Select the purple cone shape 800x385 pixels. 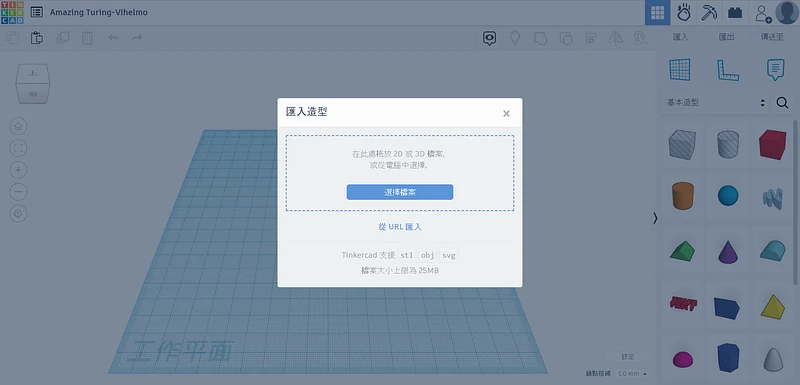728,251
